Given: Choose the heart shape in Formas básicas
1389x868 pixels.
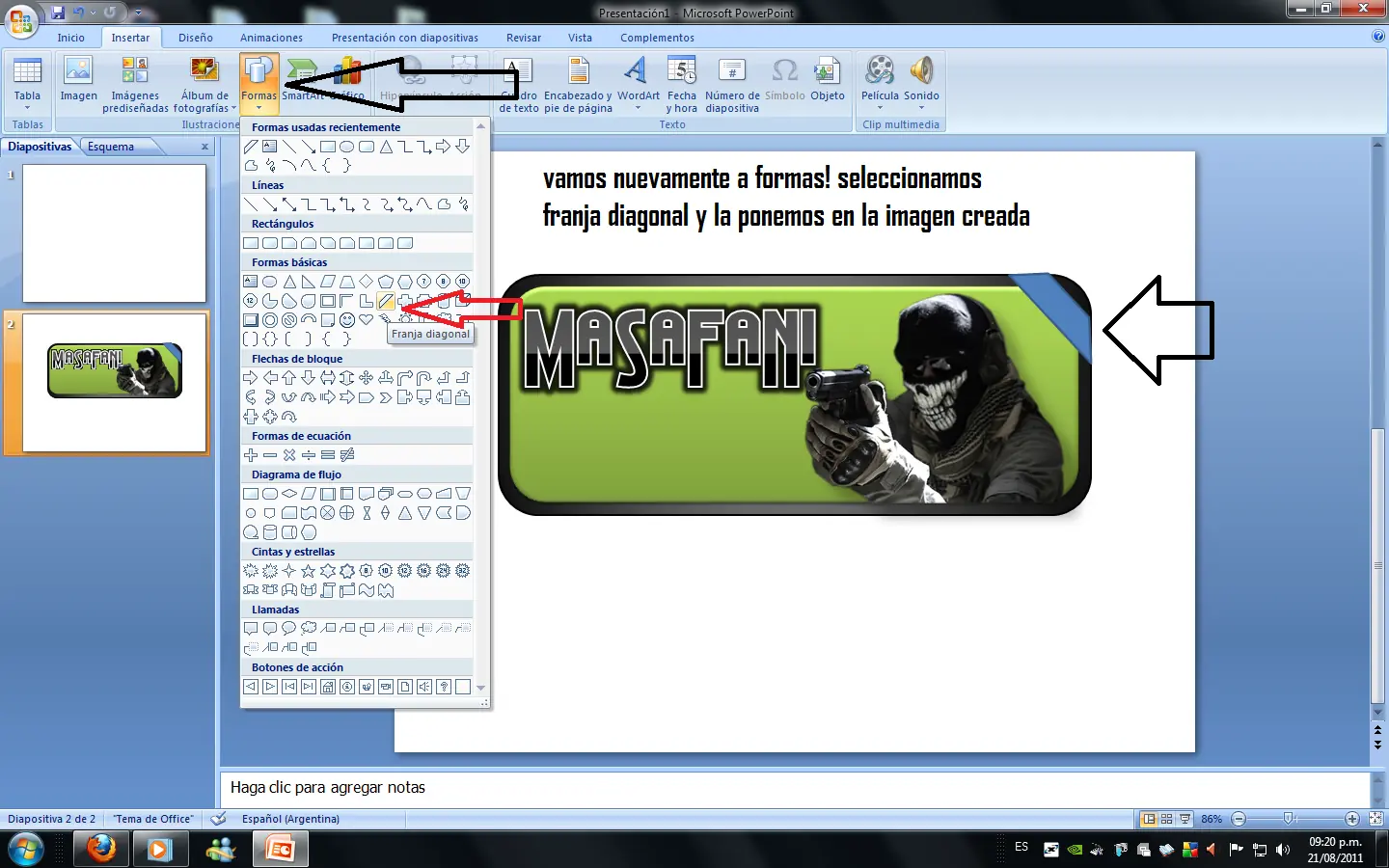Looking at the screenshot, I should point(367,320).
